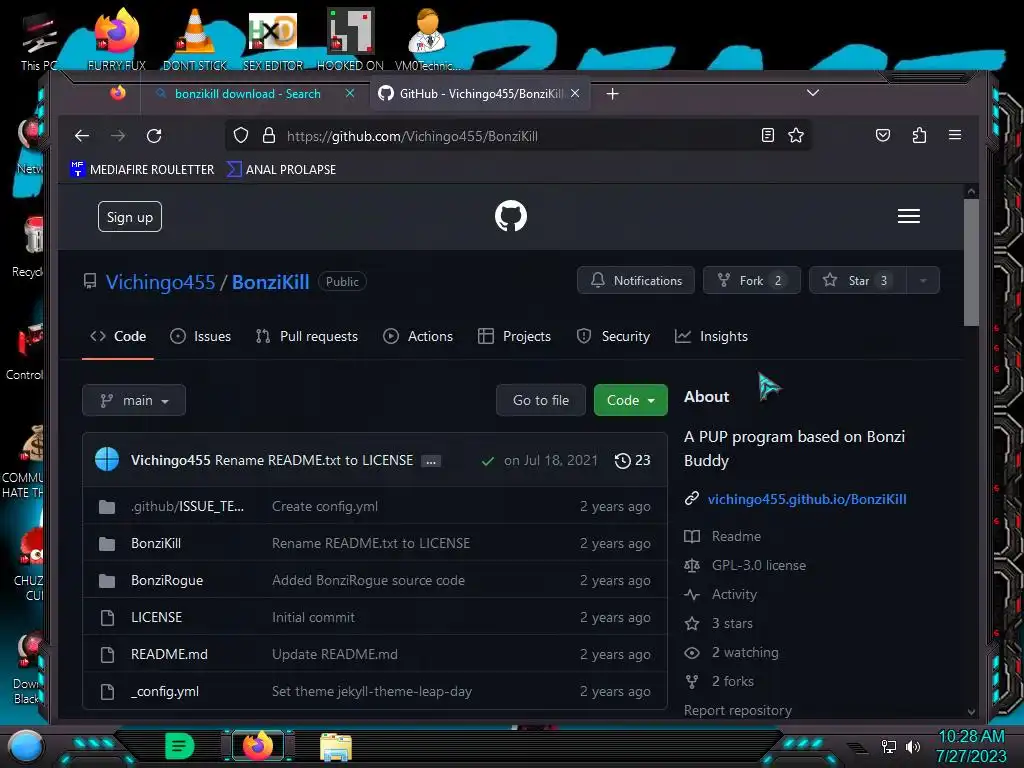The height and width of the screenshot is (768, 1024).
Task: Open BonziKill repository name link
Action: [x=270, y=282]
